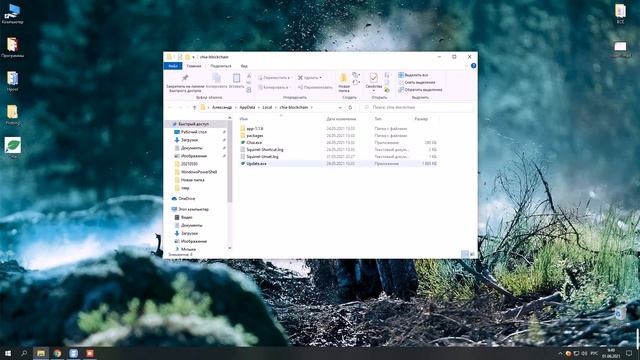Click the Переименовать rename button
The height and width of the screenshot is (360, 640).
[315, 87]
